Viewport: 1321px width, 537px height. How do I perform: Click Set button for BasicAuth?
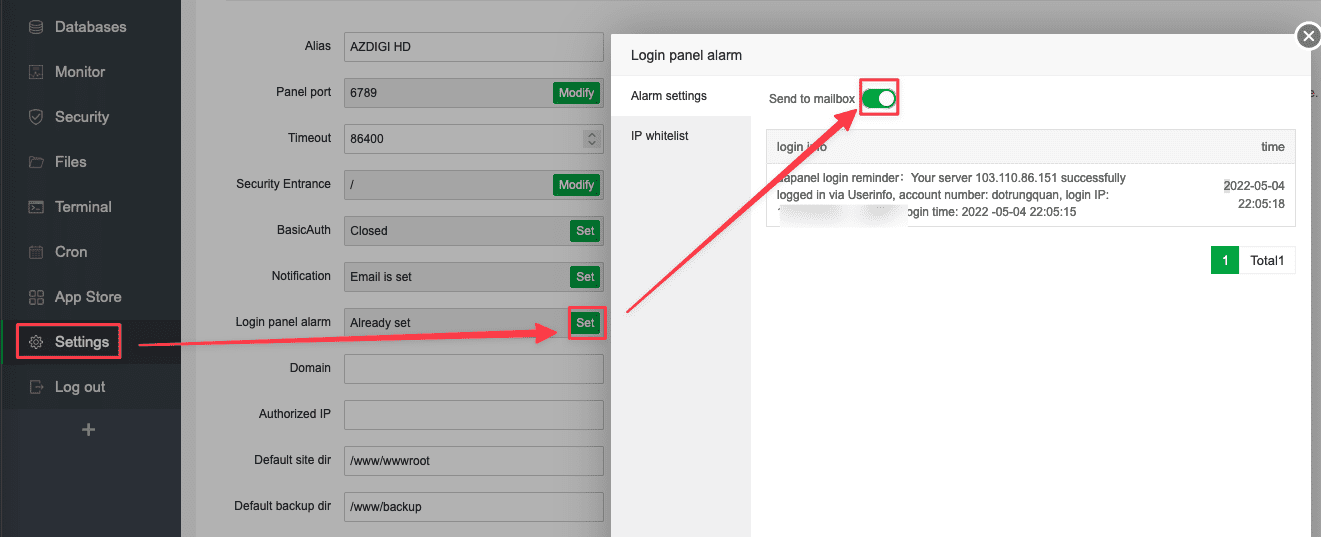[585, 230]
